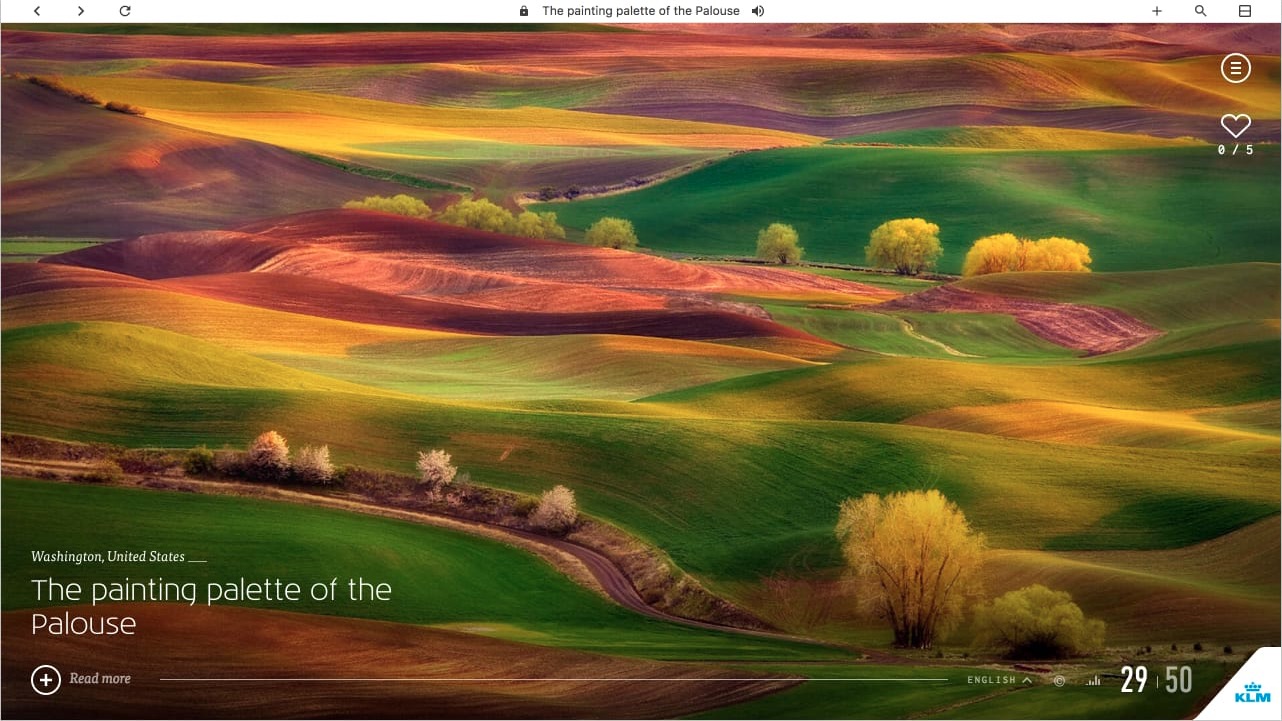Click the circled plus Read more icon
The image size is (1282, 721).
click(46, 679)
